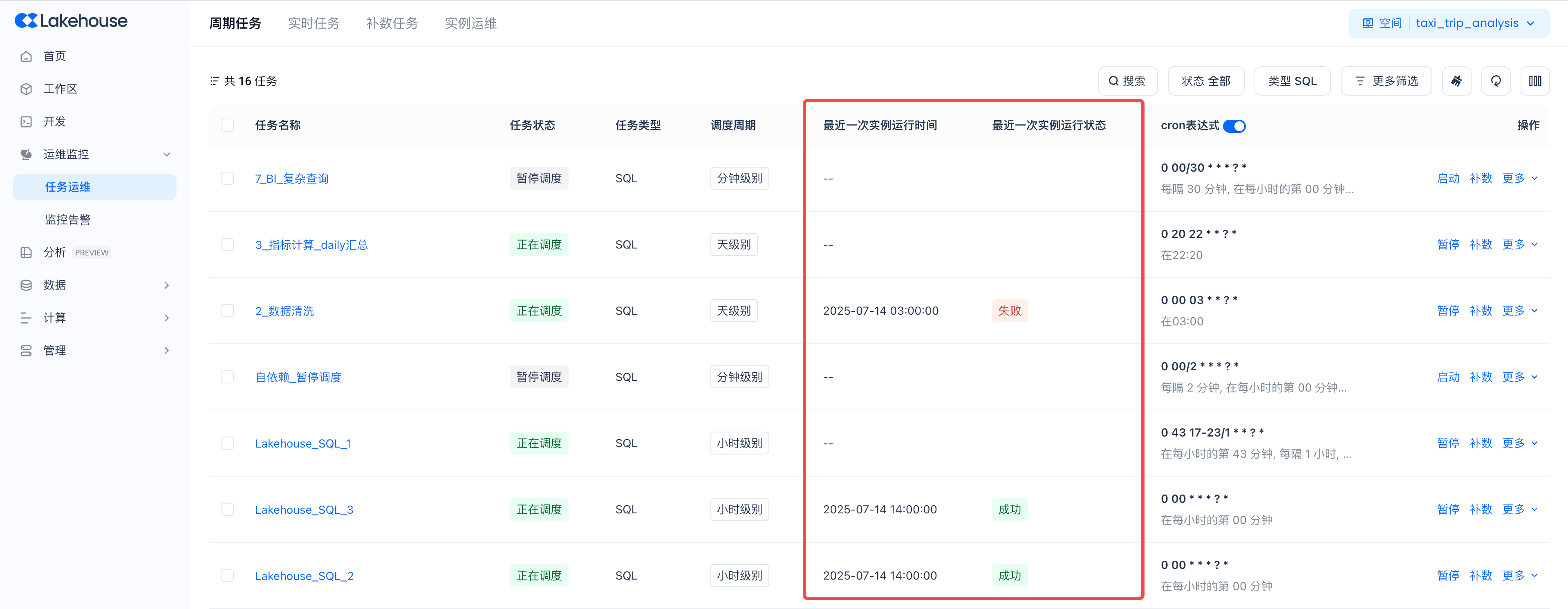Screen dimensions: 1568x609
Task: Click the 首页 home icon in sidebar
Action: [x=26, y=56]
